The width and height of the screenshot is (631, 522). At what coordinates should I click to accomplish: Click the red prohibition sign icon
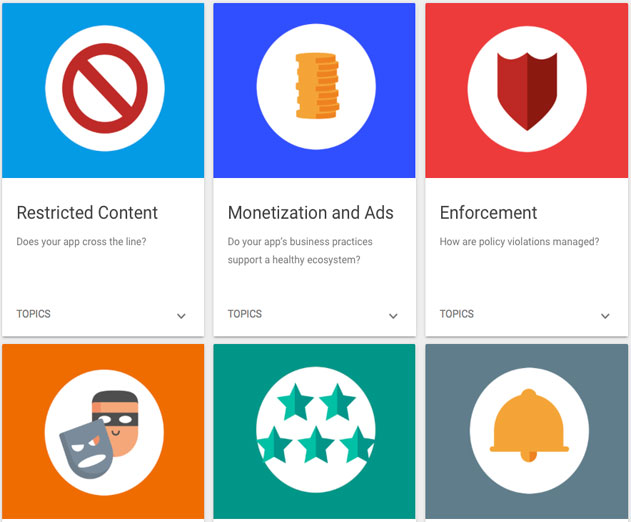[105, 88]
